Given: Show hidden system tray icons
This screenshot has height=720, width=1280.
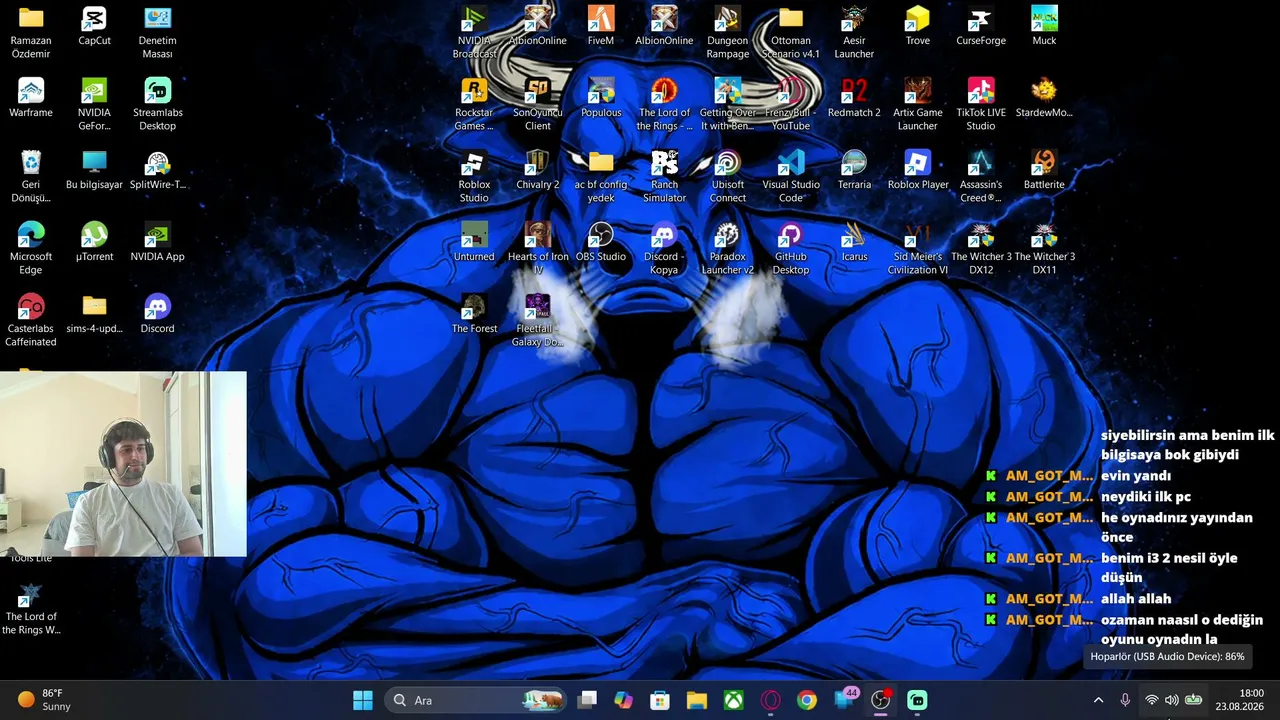Looking at the screenshot, I should [1098, 700].
